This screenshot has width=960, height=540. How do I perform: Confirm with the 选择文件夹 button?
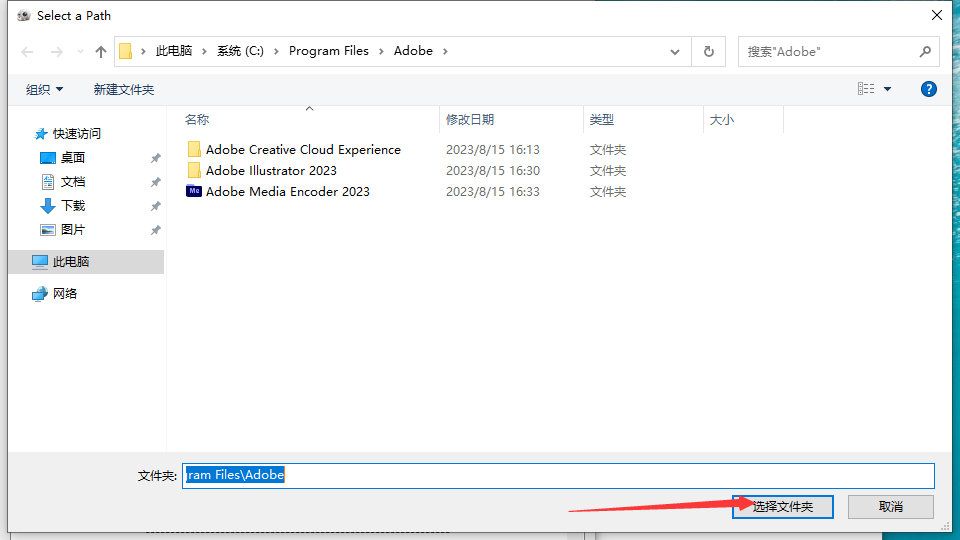point(782,507)
